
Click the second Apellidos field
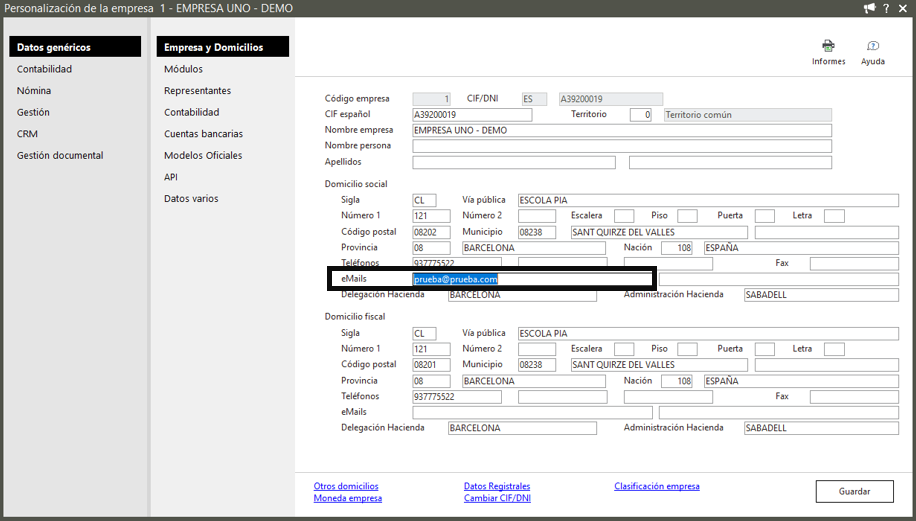(730, 162)
